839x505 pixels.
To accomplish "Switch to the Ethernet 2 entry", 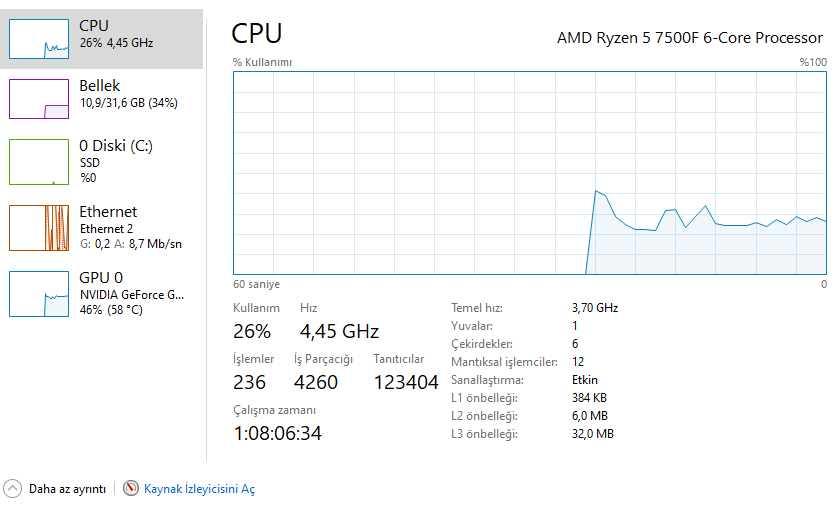I will 107,228.
